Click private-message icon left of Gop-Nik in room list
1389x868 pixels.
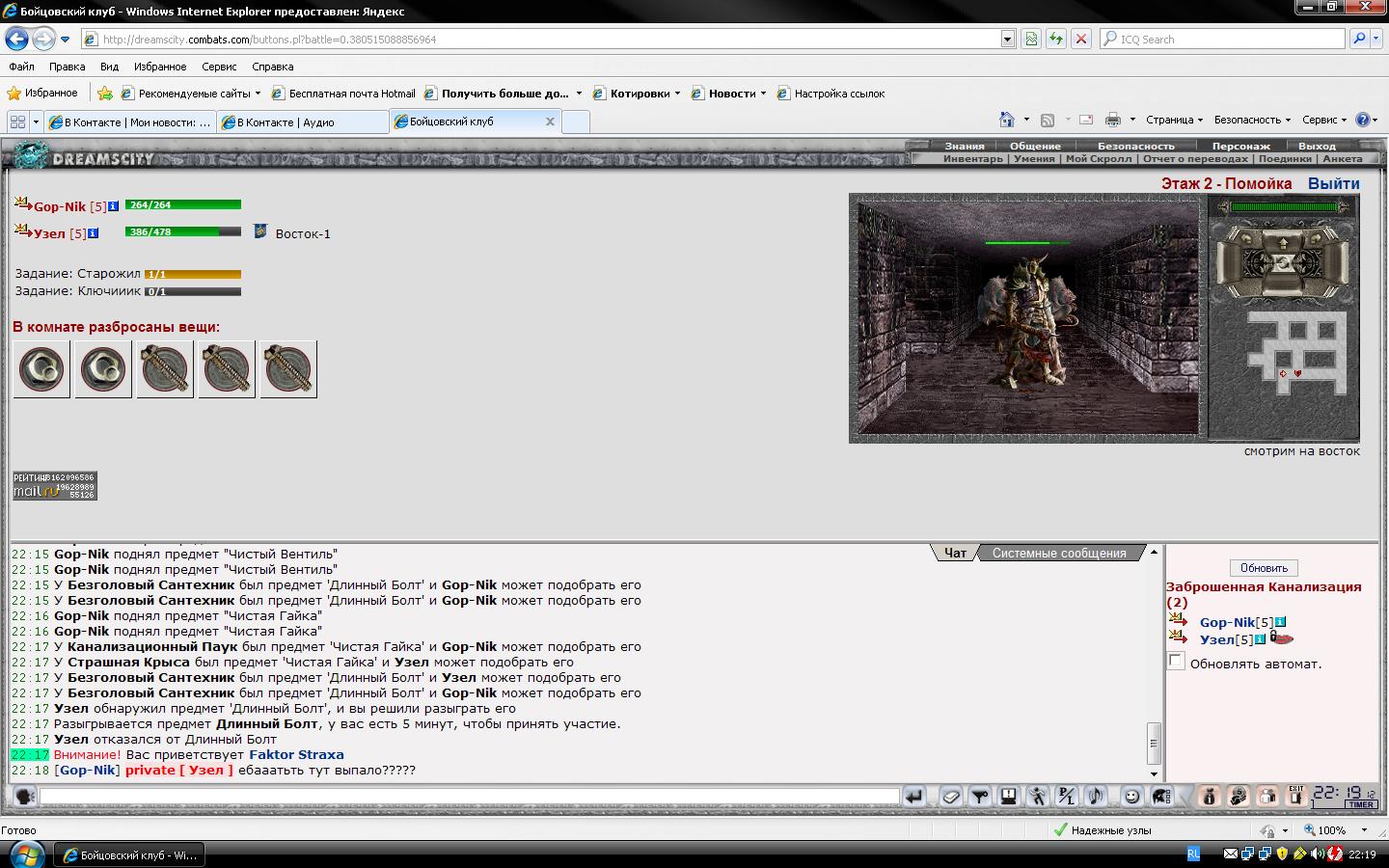(1178, 620)
